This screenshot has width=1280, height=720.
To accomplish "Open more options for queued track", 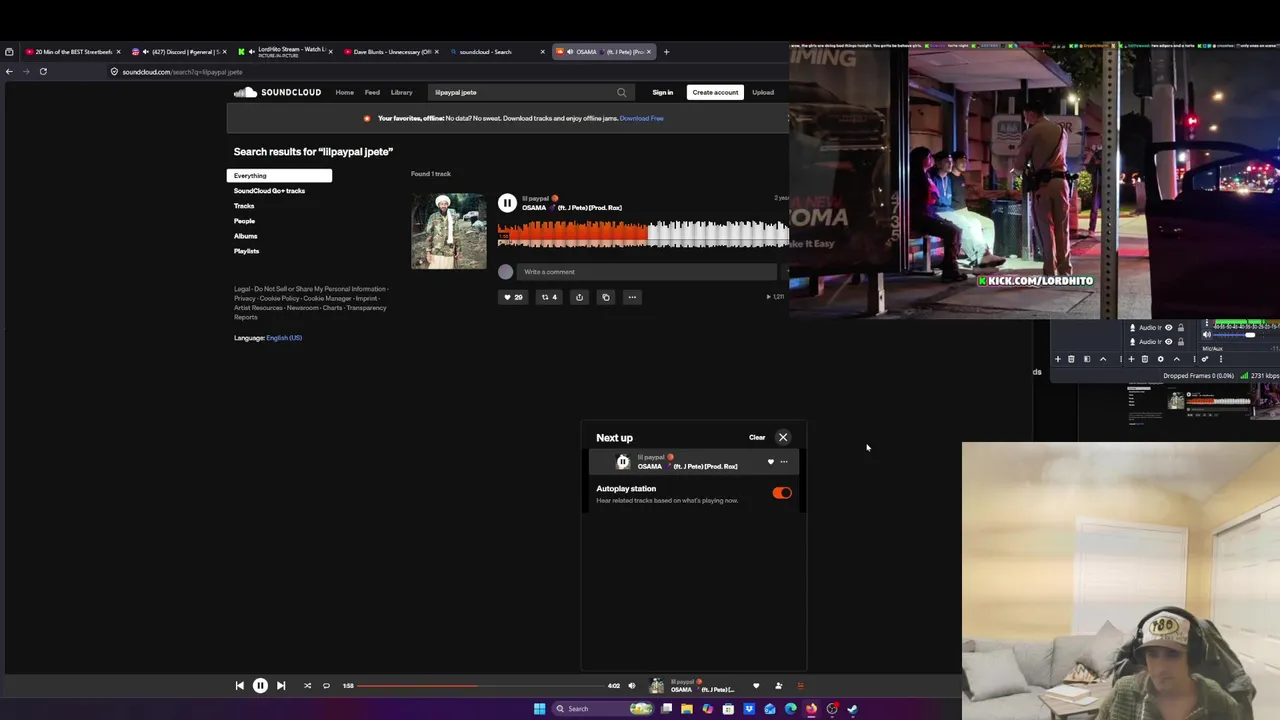I will [x=784, y=462].
